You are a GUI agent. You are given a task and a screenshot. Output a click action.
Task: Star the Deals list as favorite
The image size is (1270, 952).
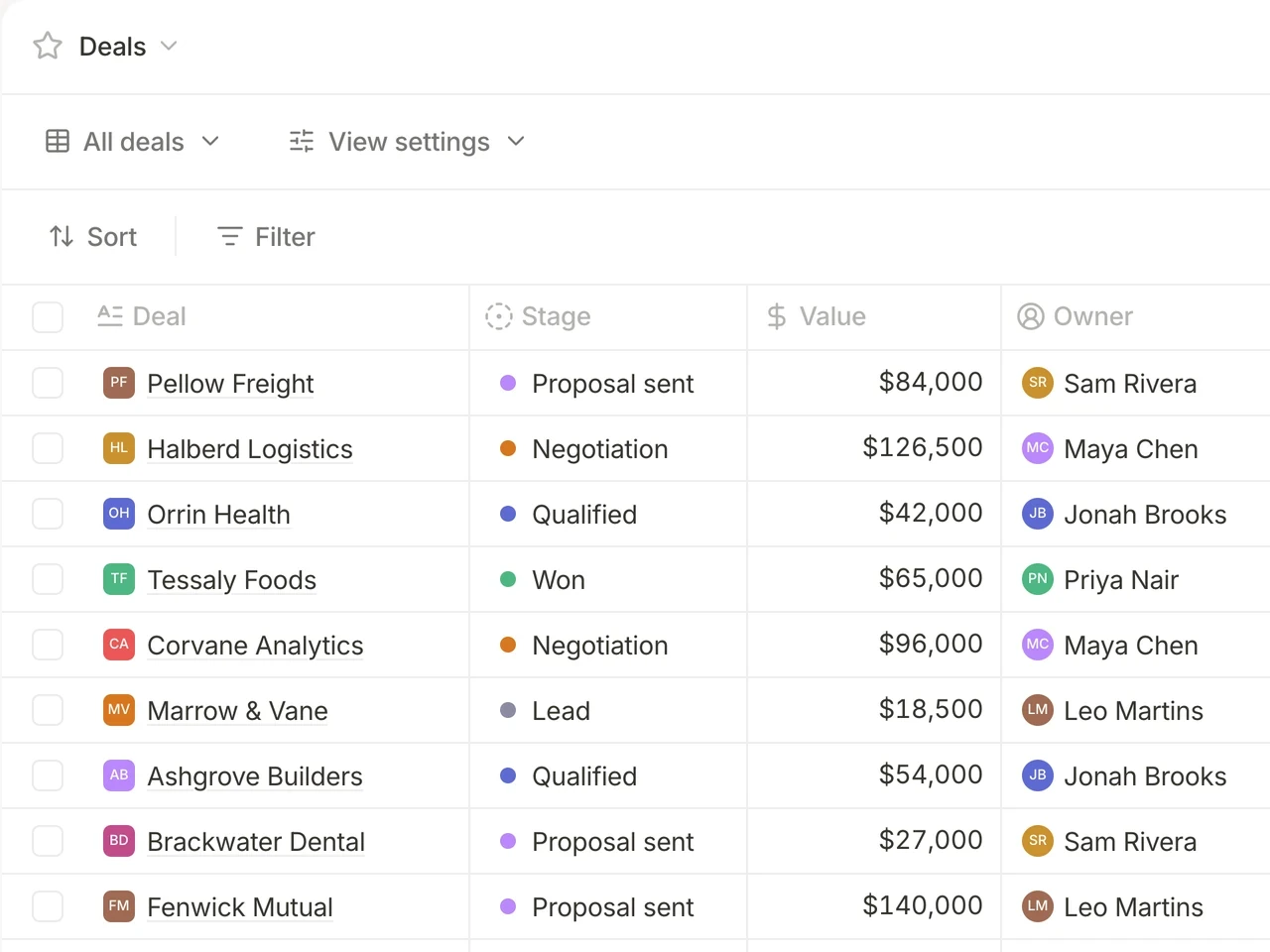[x=48, y=46]
